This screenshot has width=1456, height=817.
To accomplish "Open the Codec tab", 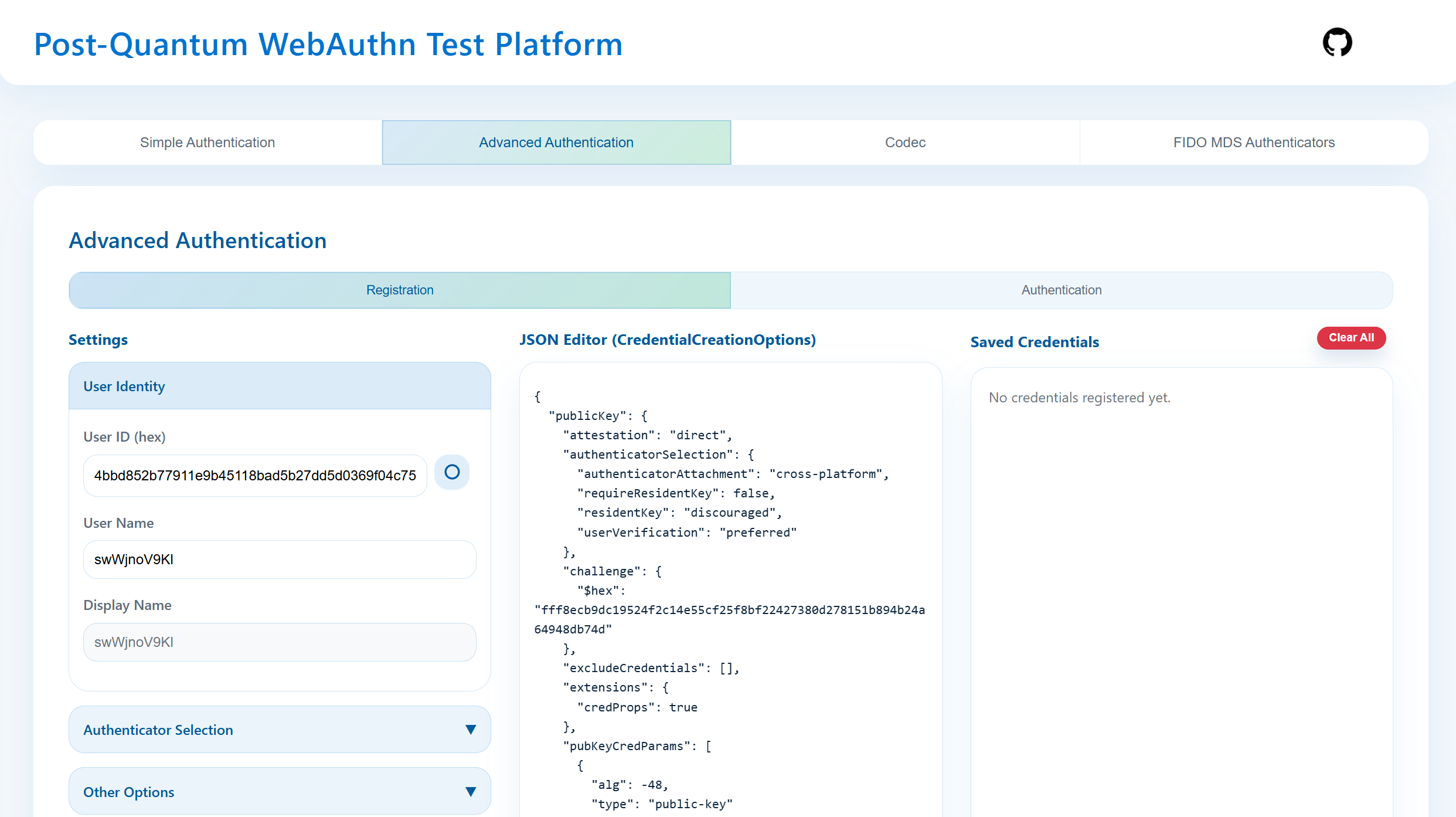I will 905,143.
